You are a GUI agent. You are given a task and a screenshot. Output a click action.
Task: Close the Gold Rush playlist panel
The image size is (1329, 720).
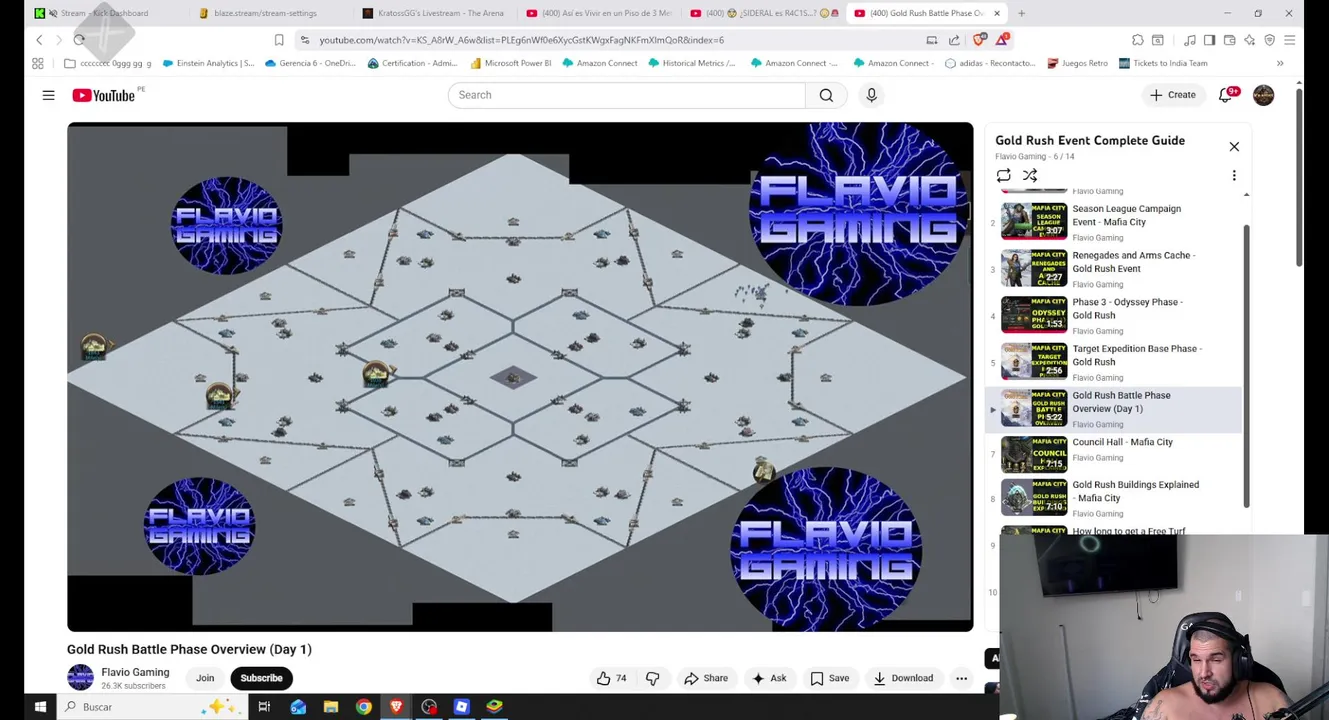pyautogui.click(x=1234, y=147)
